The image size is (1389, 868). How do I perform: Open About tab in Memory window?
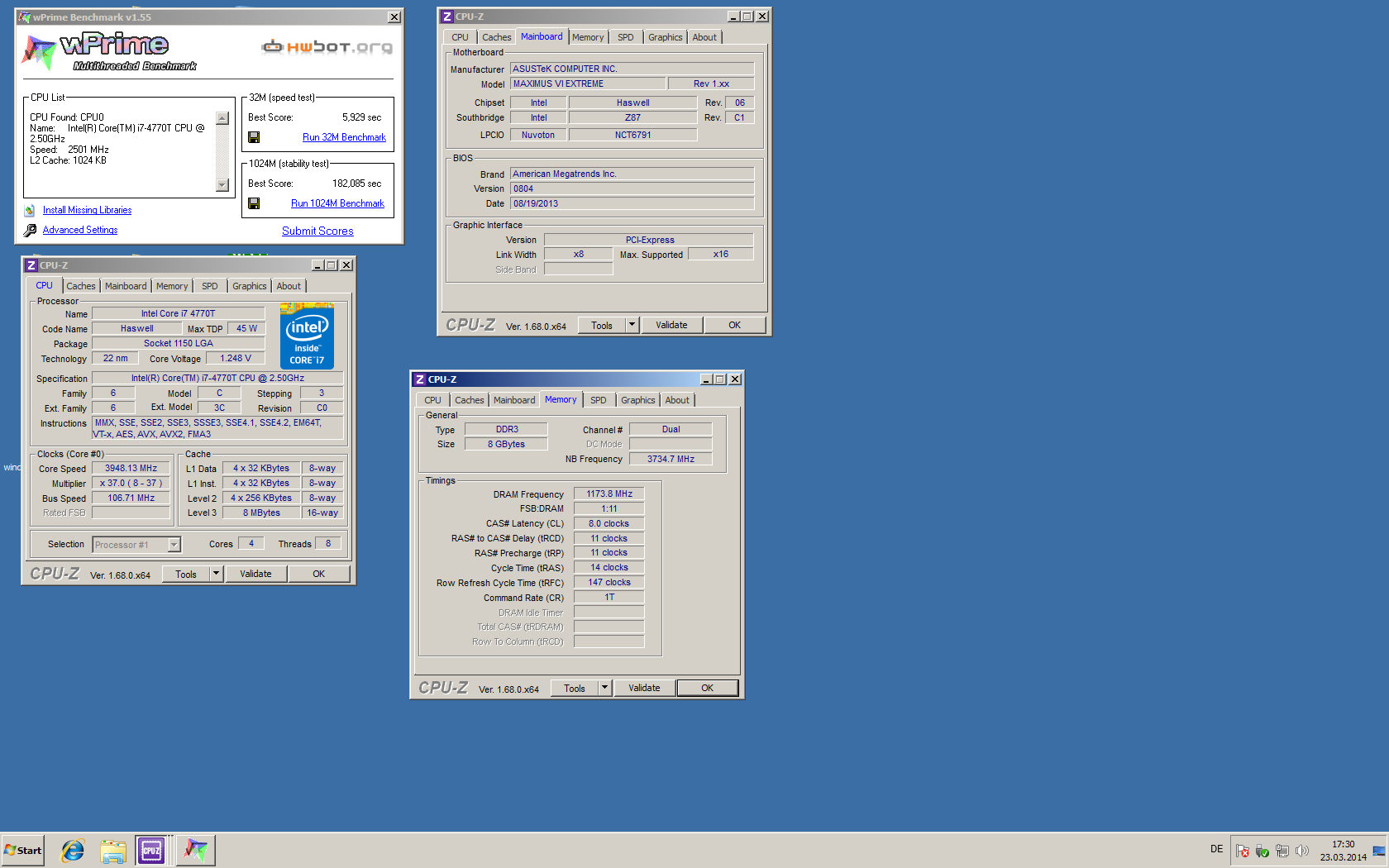[677, 400]
